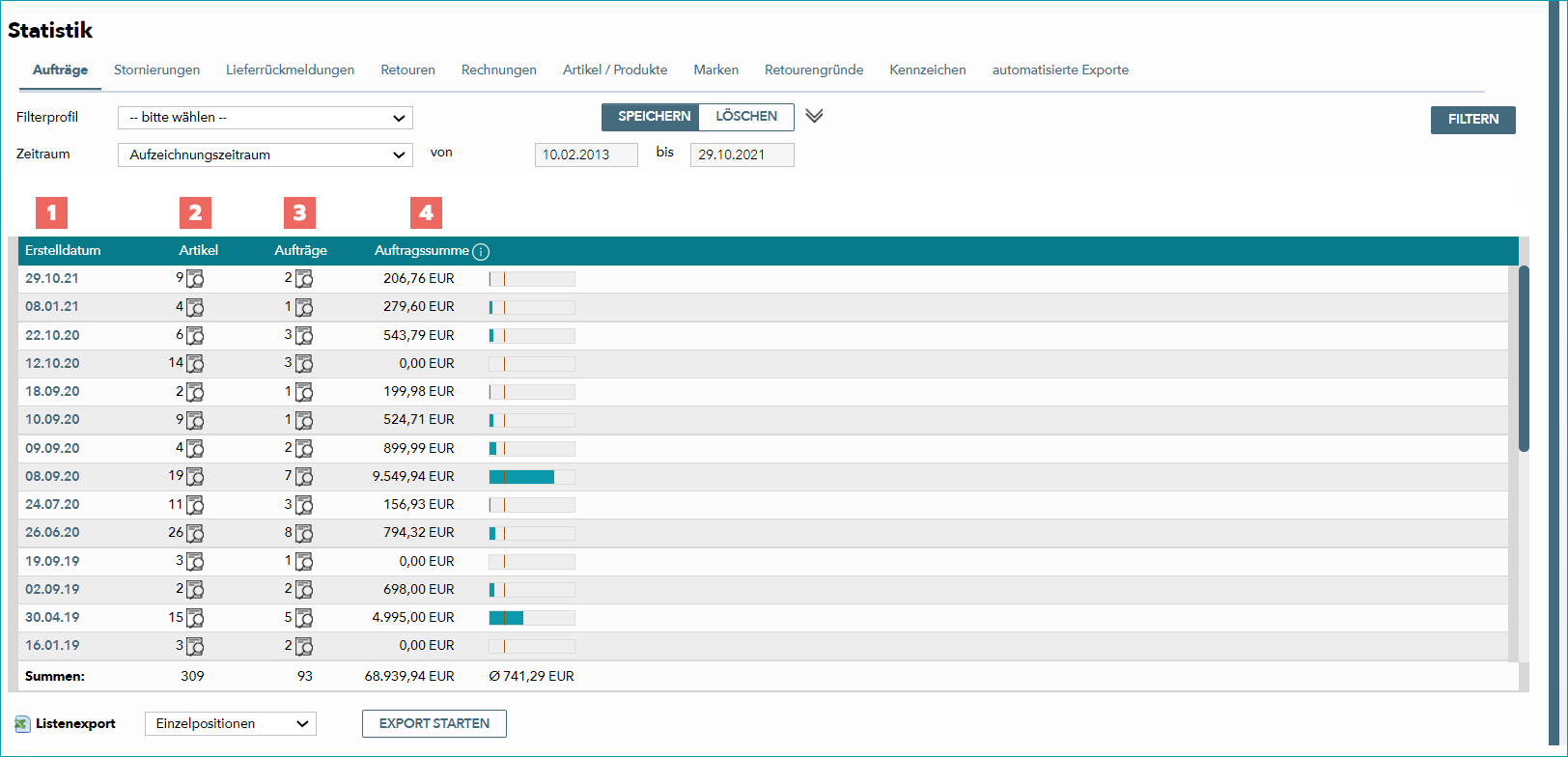The width and height of the screenshot is (1568, 757).
Task: Click the bis date field
Action: (x=742, y=154)
